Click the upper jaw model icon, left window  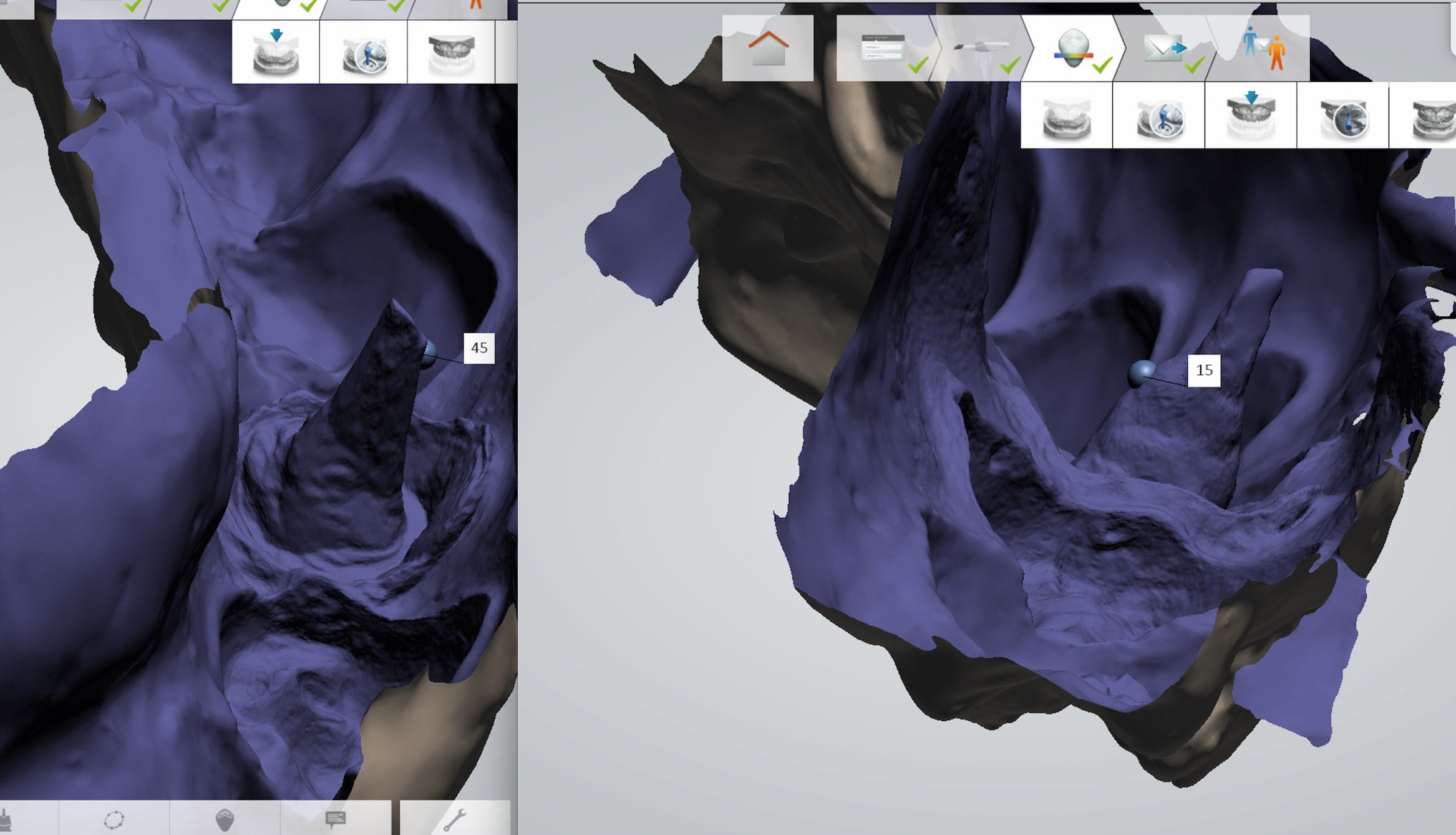(451, 53)
